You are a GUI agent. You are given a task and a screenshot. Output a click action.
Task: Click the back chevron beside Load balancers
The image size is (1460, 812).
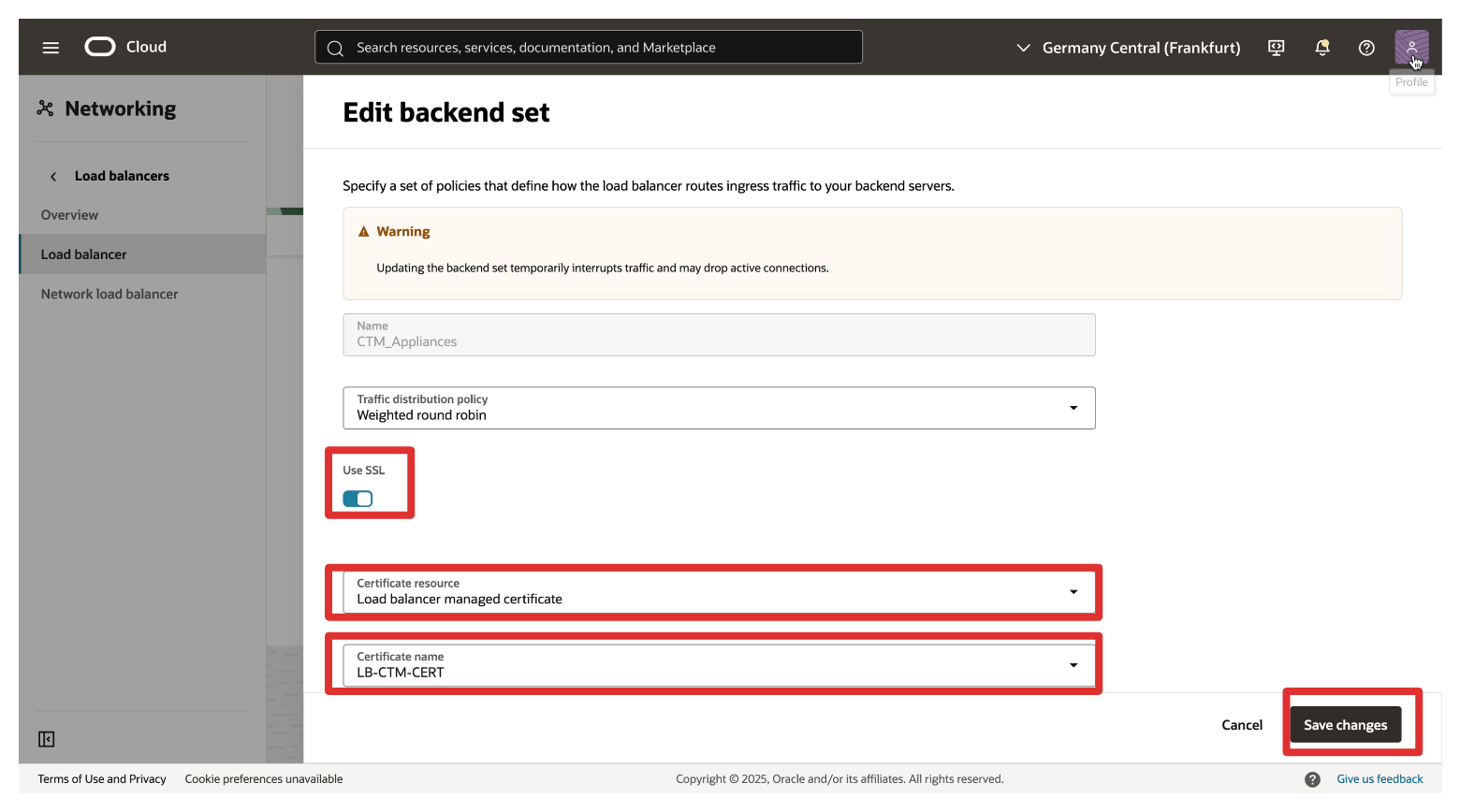point(53,177)
